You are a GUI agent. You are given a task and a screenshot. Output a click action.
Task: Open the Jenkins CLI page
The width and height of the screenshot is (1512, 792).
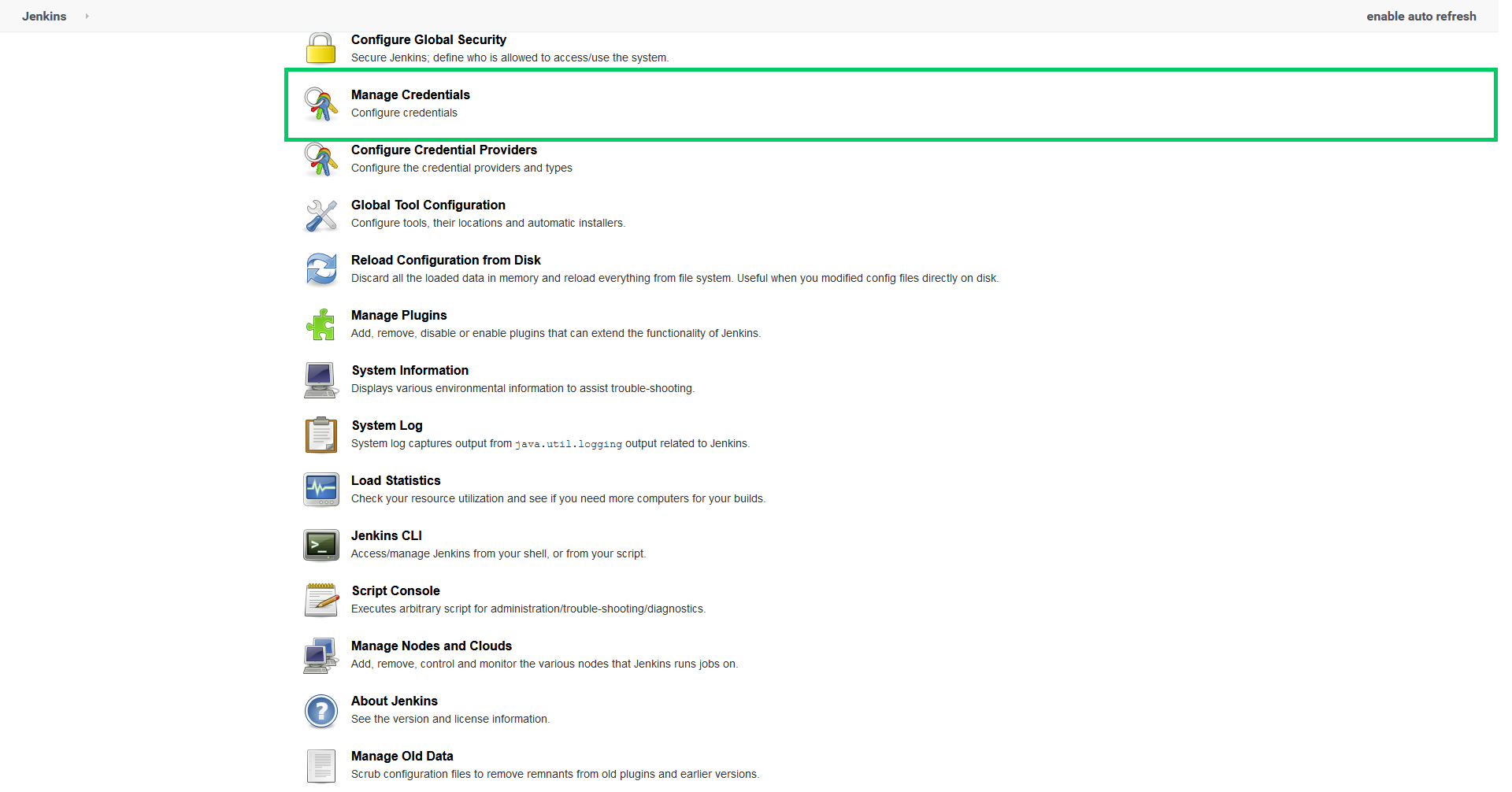coord(387,535)
